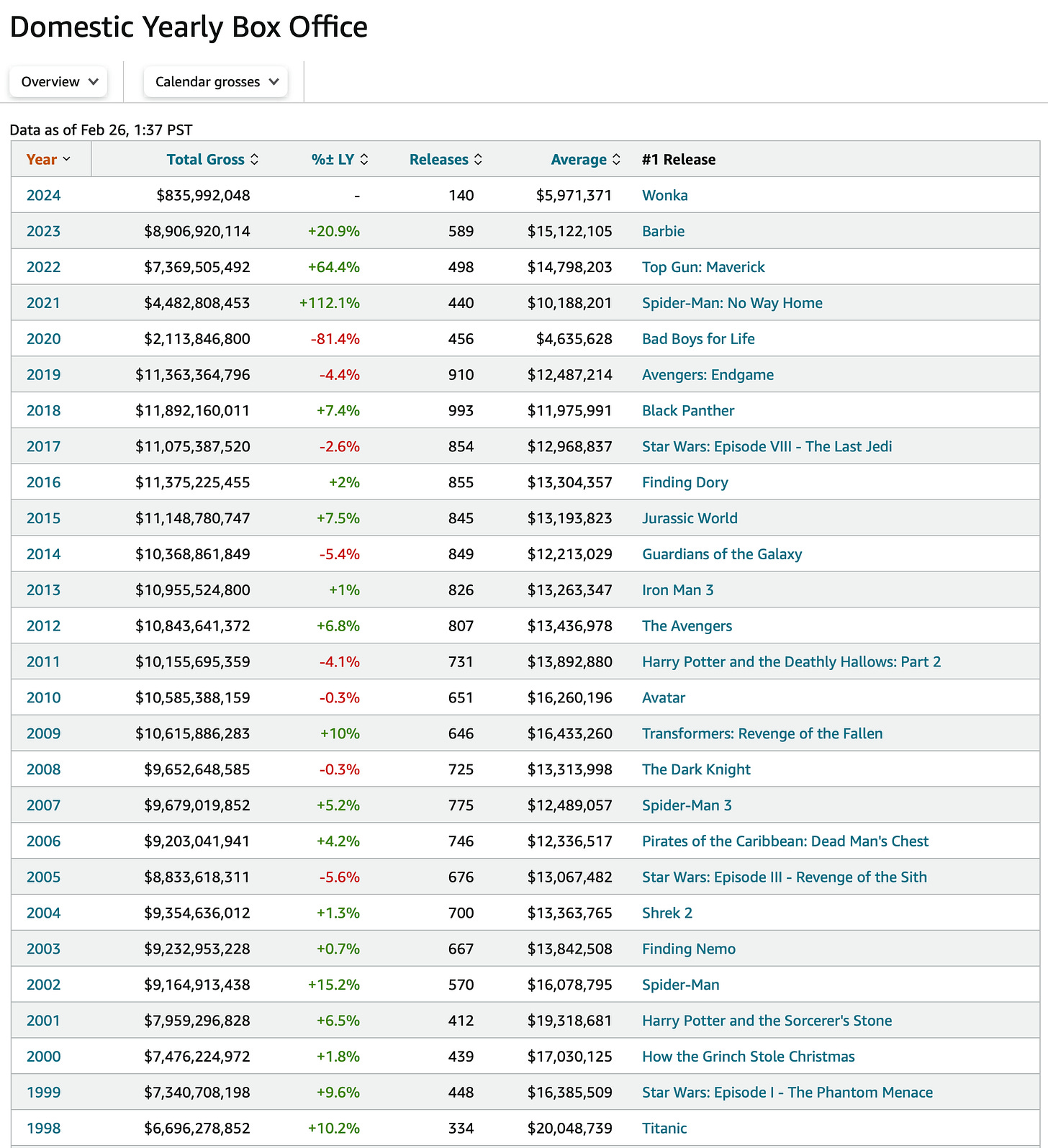The width and height of the screenshot is (1048, 1148).
Task: Open The Dark Knight link
Action: tap(696, 769)
